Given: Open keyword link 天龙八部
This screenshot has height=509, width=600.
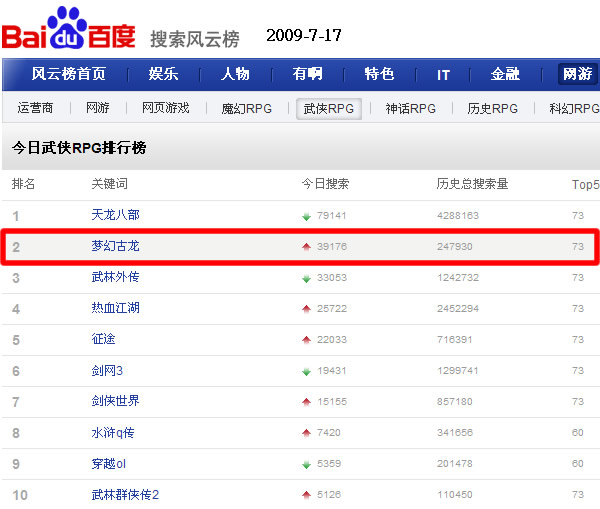Looking at the screenshot, I should click(115, 215).
